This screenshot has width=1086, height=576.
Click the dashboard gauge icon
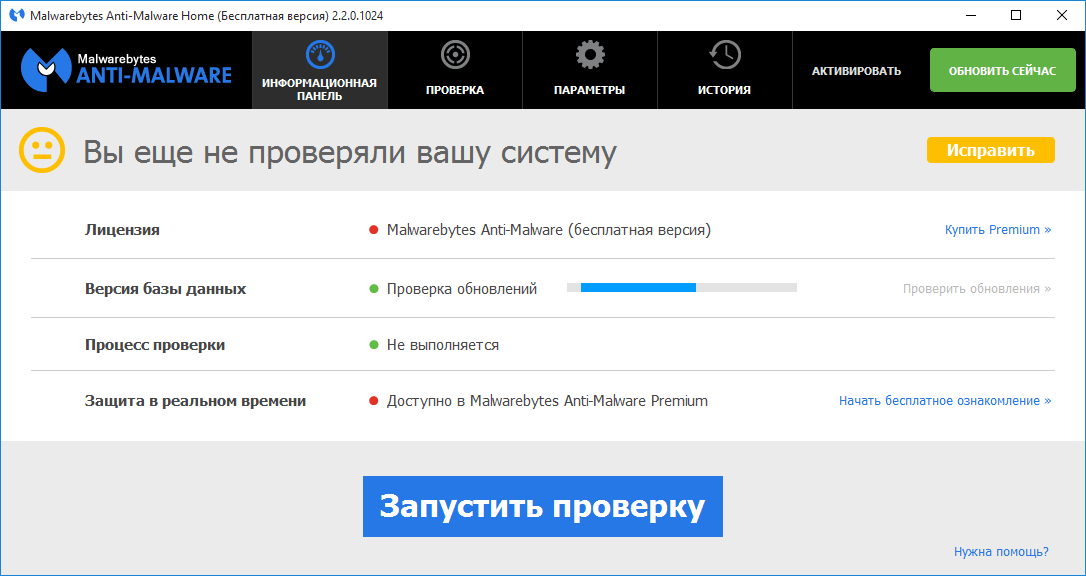319,55
